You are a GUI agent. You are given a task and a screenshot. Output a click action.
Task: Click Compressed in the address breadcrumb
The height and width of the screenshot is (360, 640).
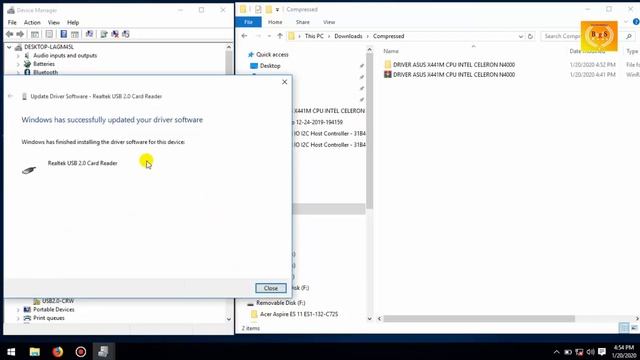point(388,36)
